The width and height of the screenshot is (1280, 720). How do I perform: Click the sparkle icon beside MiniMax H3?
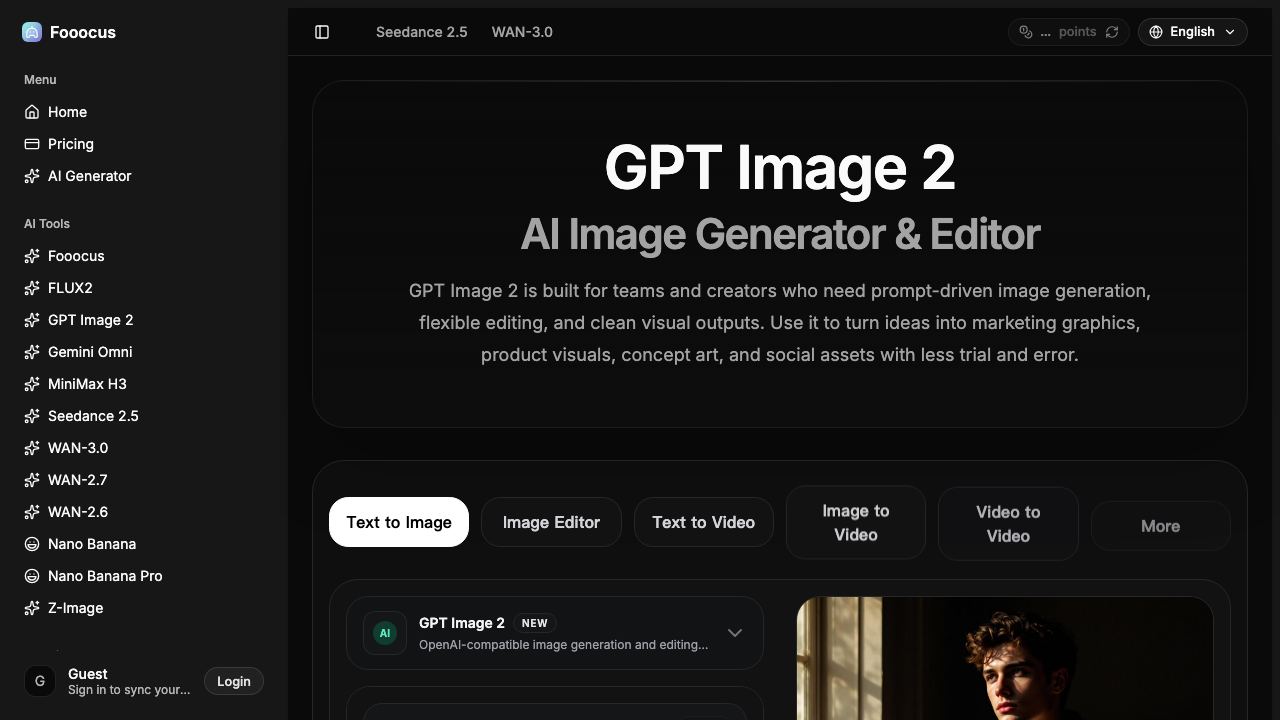(x=32, y=384)
